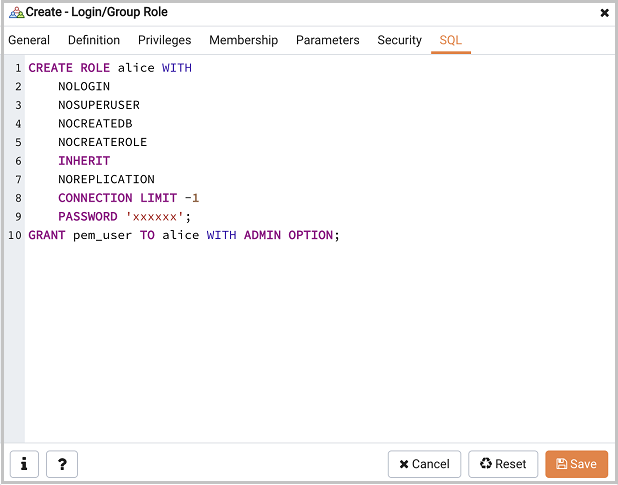Click the NOLOGIN line in SQL

(x=84, y=86)
